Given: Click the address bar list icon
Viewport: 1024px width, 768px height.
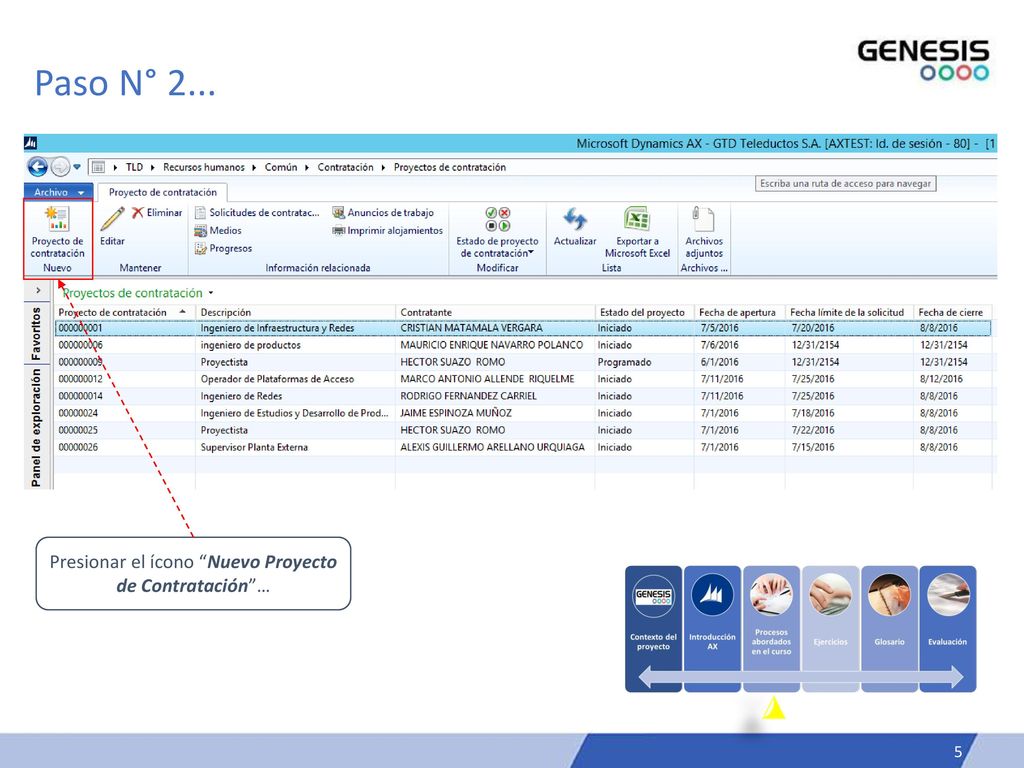Looking at the screenshot, I should (98, 167).
